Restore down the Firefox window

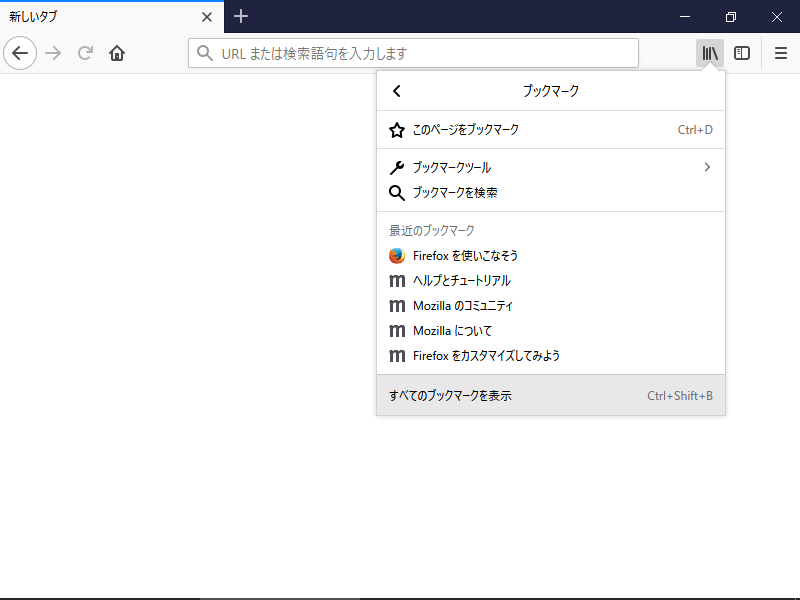coord(731,17)
